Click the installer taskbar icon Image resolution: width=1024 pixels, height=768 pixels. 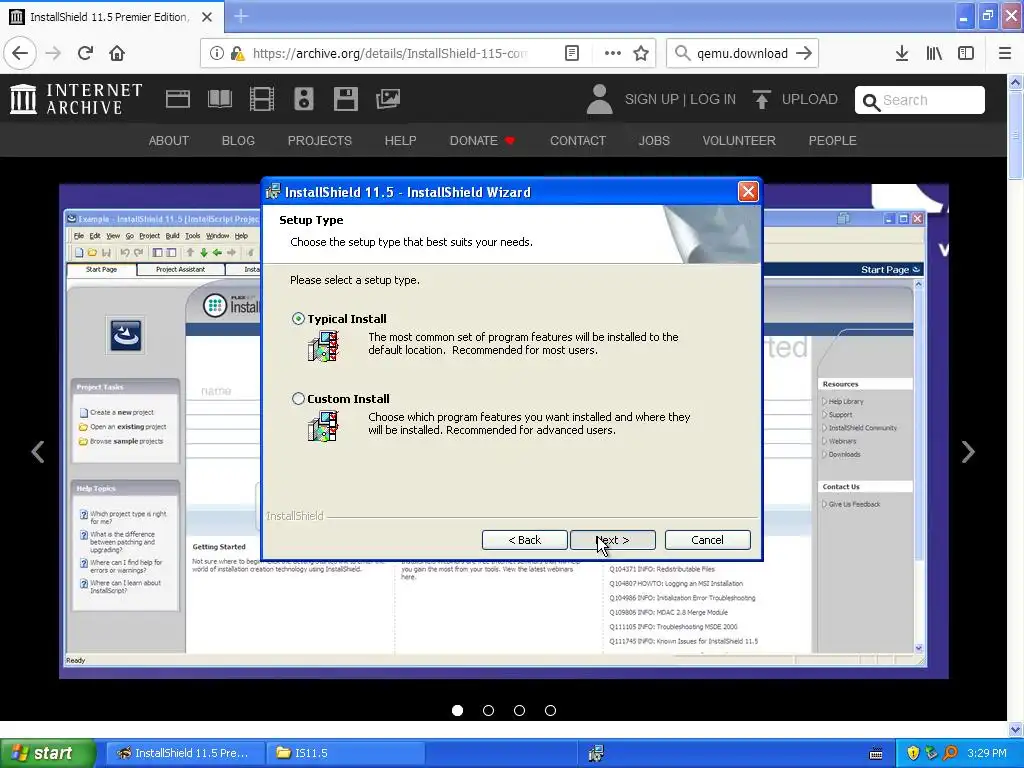click(x=596, y=753)
